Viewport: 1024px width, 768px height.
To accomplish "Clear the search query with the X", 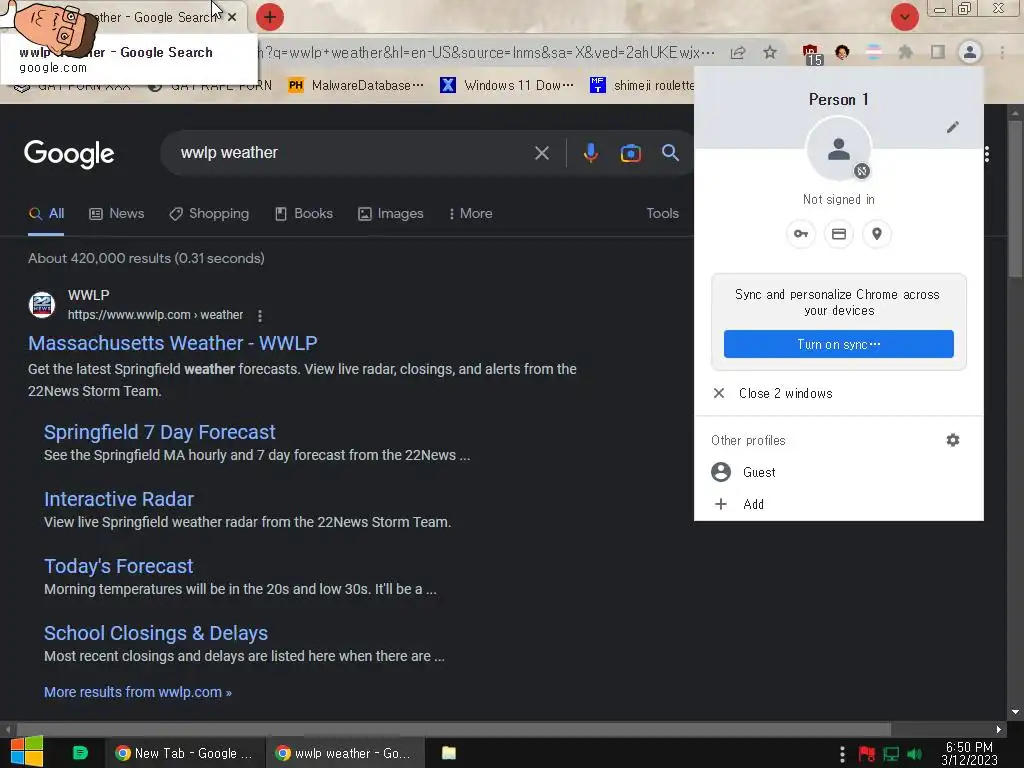I will (x=541, y=153).
